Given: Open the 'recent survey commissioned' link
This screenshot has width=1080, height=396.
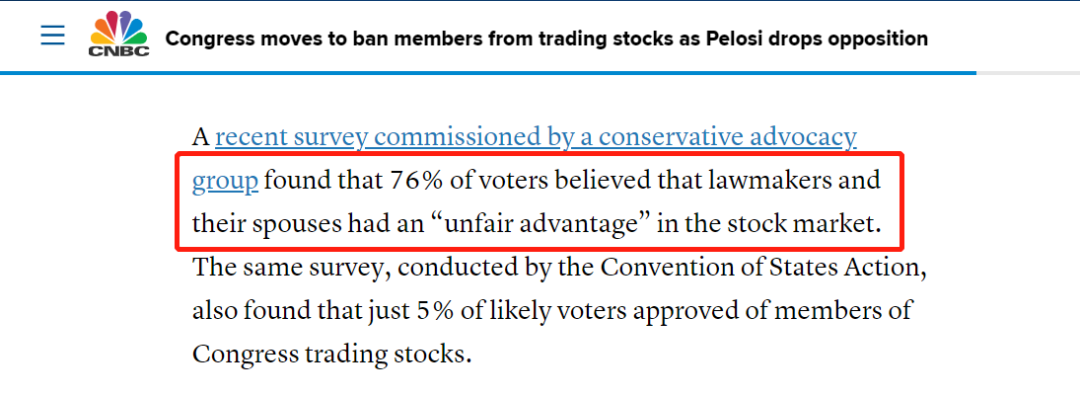Looking at the screenshot, I should pos(536,137).
